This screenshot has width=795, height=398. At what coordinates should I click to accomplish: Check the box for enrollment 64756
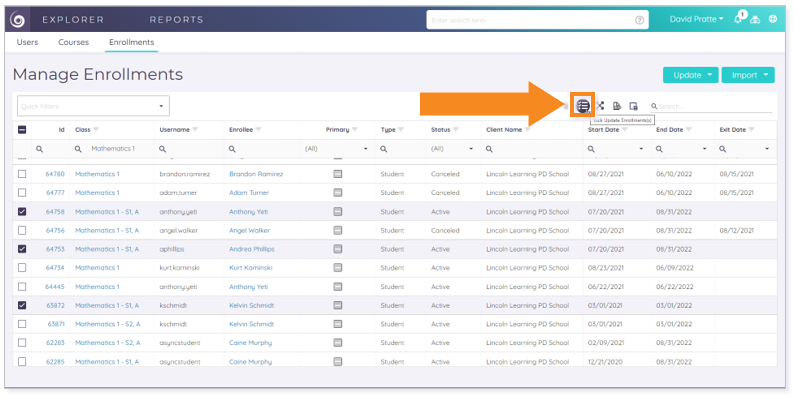[x=22, y=230]
